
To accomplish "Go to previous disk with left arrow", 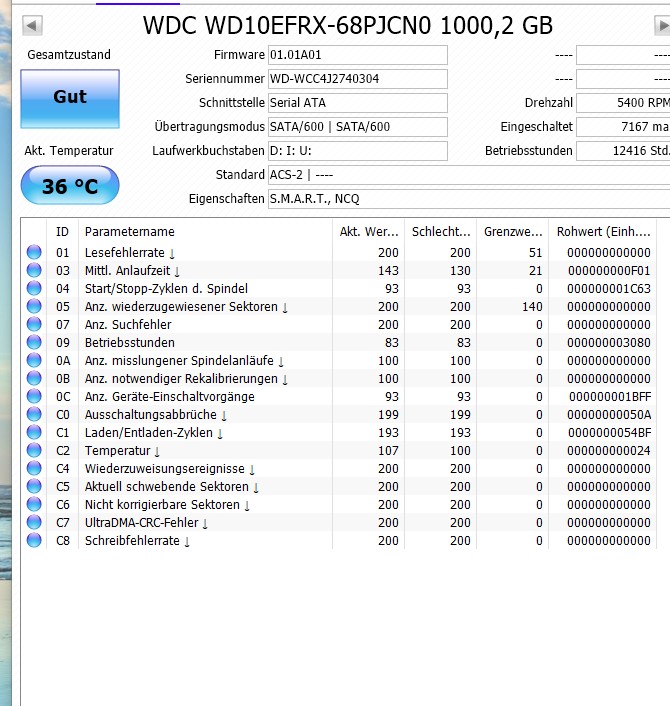I will (32, 25).
